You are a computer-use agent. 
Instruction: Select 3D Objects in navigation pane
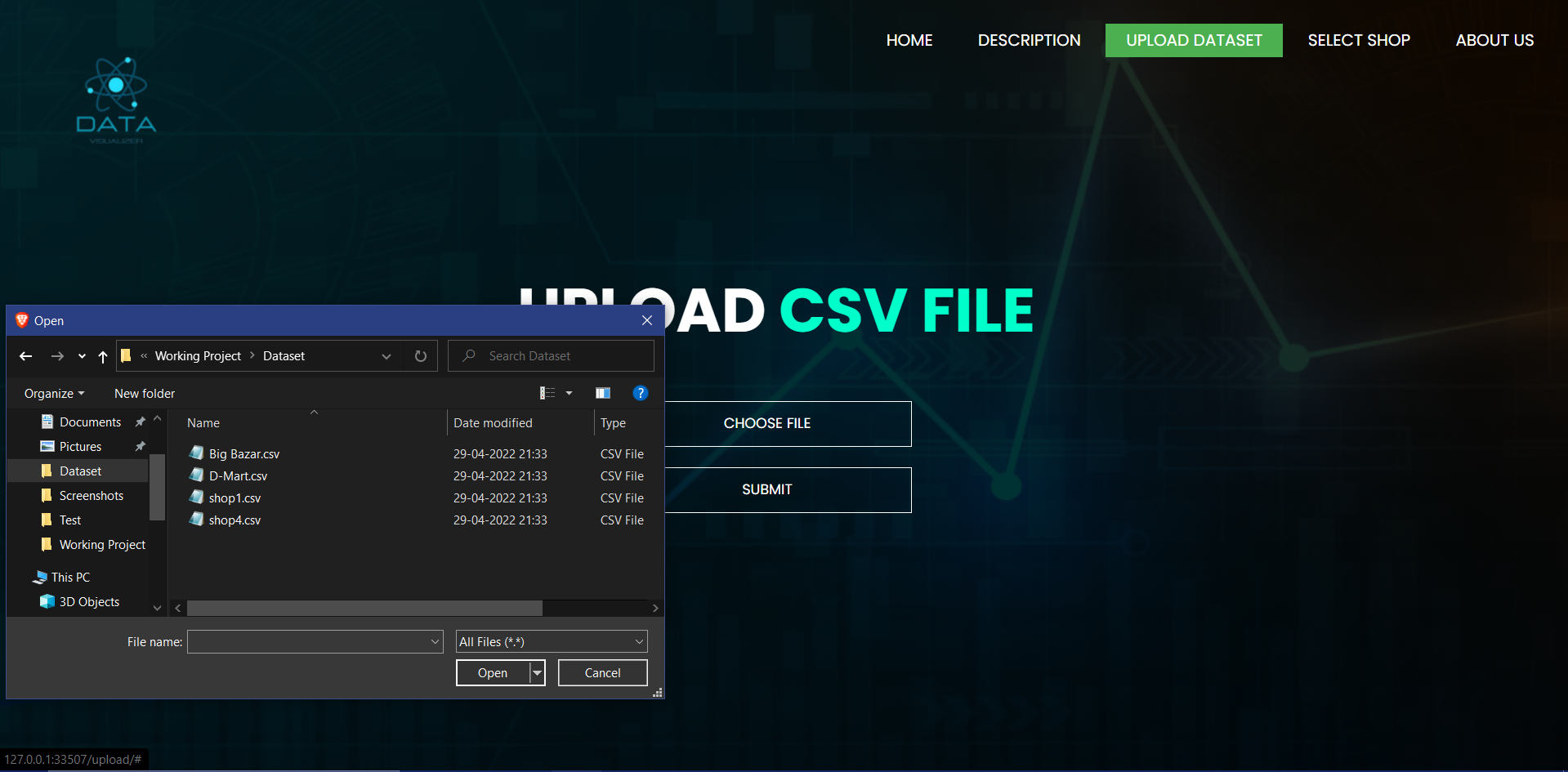89,602
